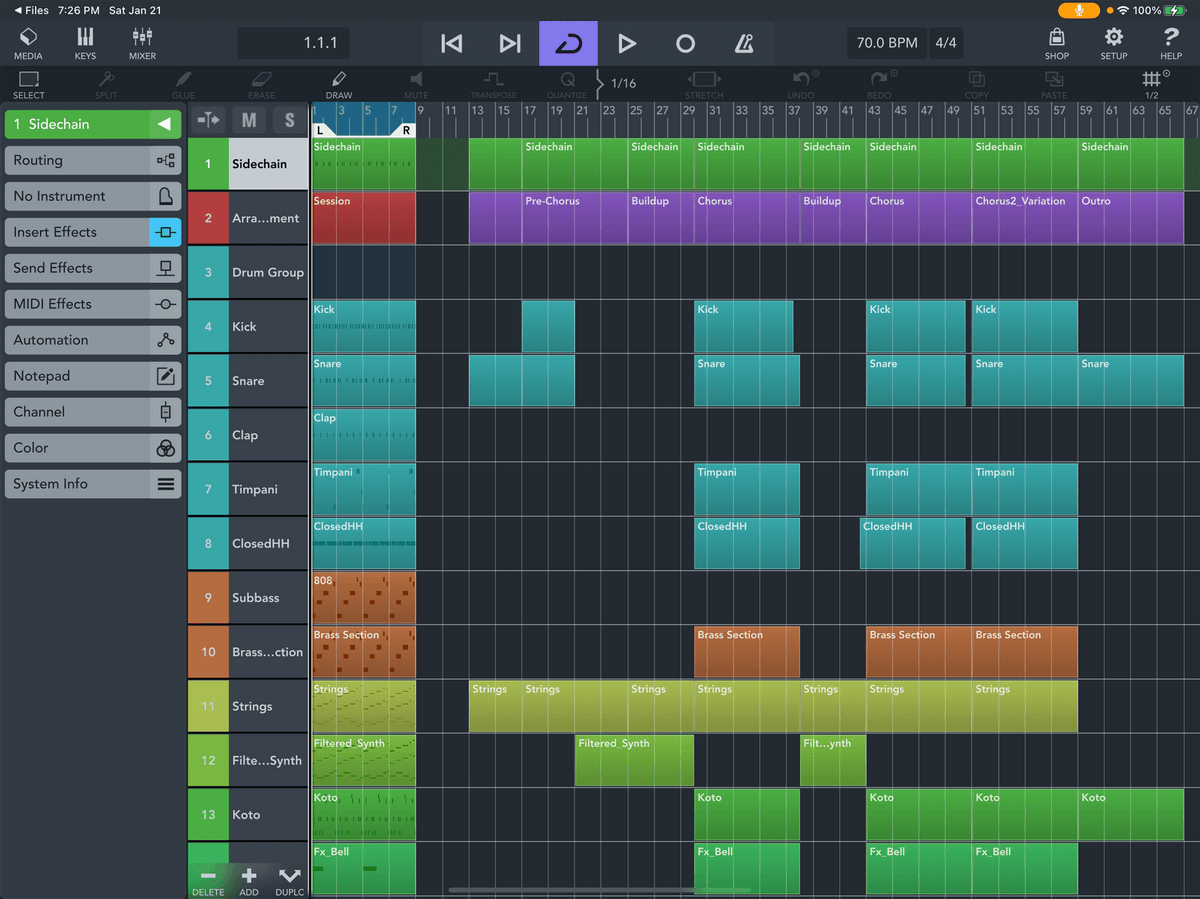The height and width of the screenshot is (899, 1200).
Task: Solo the Sidechain track
Action: click(x=289, y=119)
